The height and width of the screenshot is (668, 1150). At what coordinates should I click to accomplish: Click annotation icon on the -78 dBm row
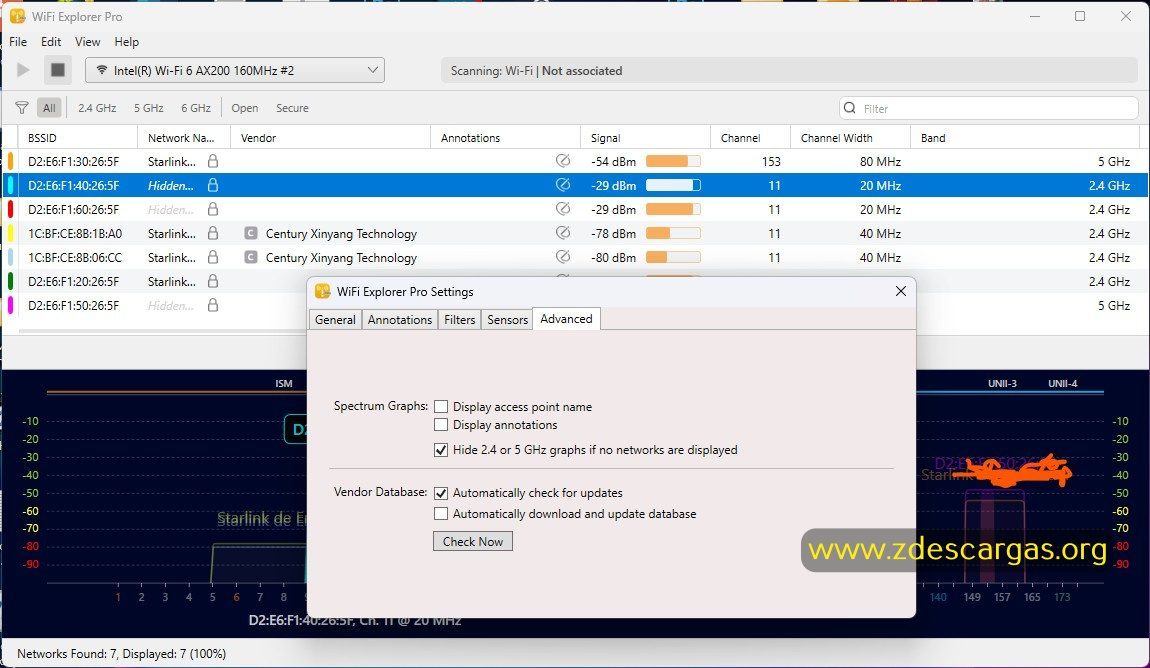click(x=563, y=233)
